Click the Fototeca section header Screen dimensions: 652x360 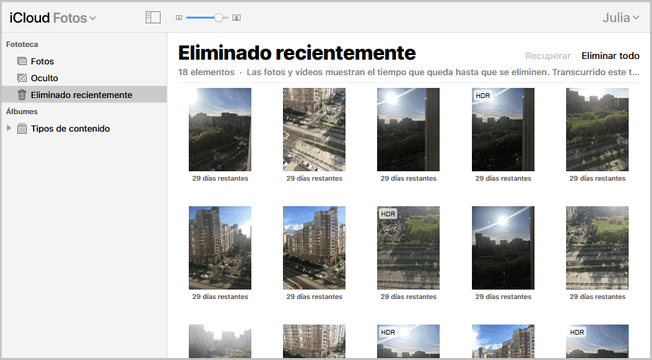coord(22,44)
